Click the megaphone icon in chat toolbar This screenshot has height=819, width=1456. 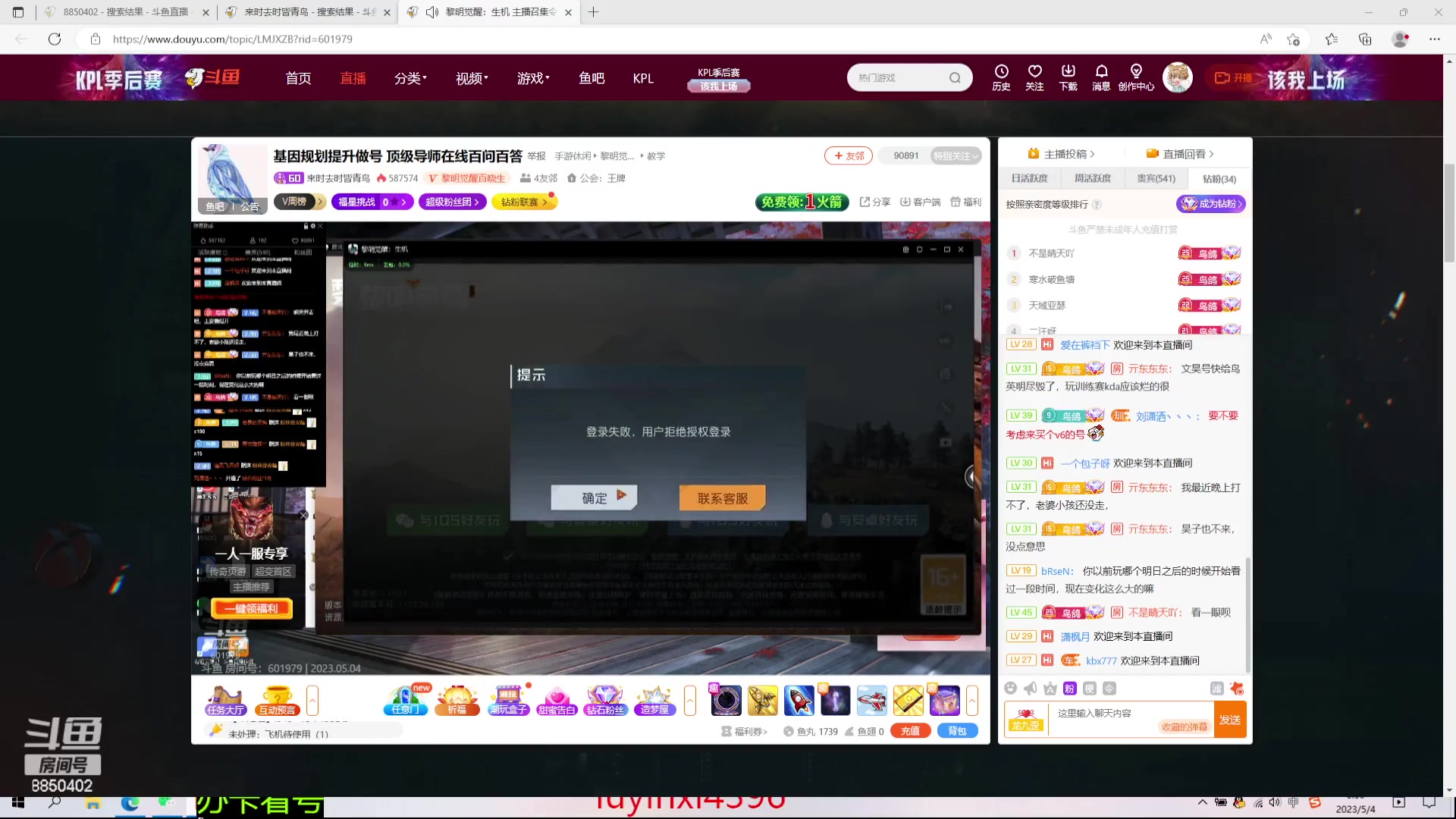coord(1030,688)
